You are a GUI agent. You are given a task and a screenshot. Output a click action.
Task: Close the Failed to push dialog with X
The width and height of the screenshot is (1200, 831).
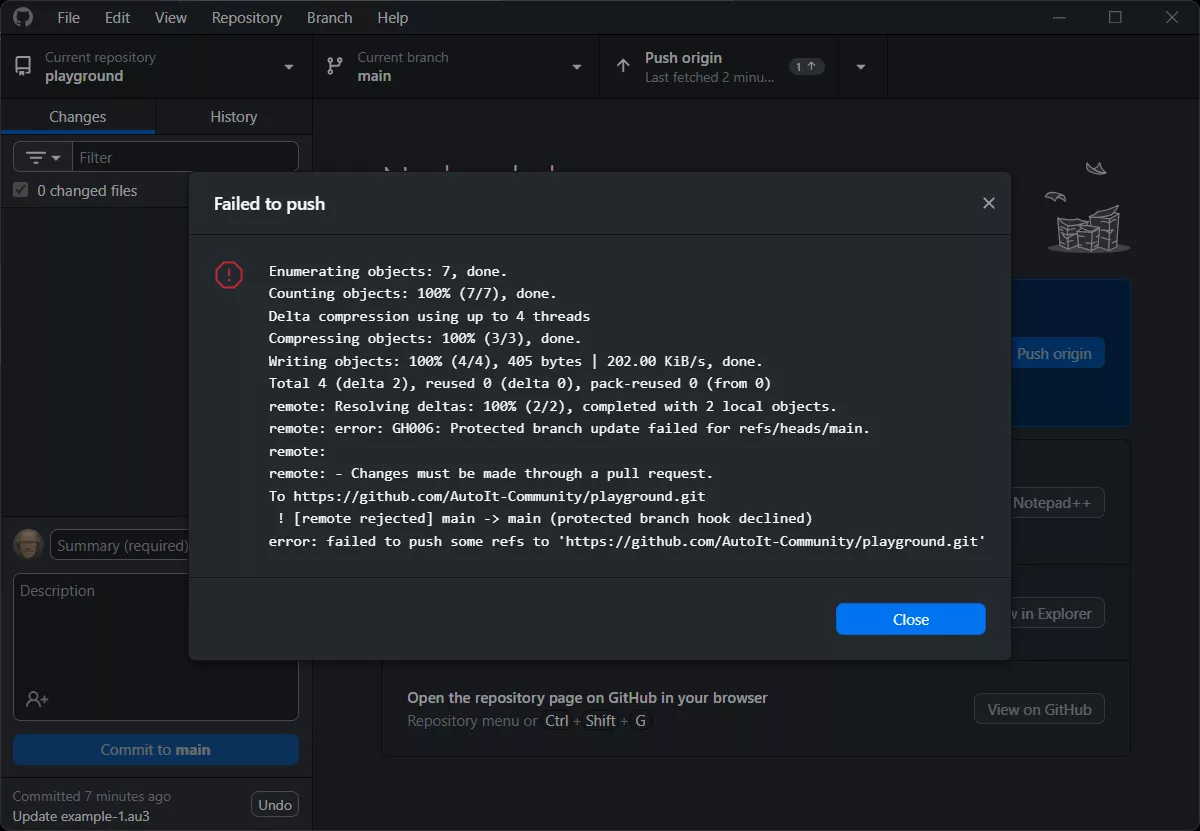[x=988, y=203]
